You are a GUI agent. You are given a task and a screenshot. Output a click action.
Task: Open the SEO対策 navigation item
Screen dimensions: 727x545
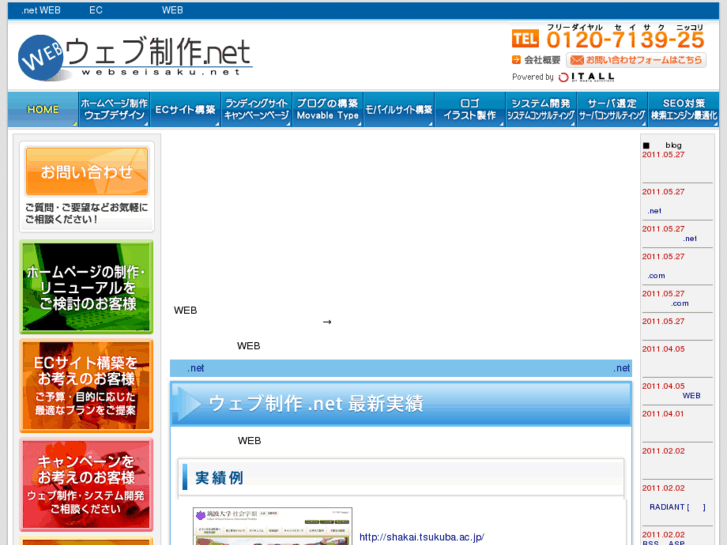683,109
